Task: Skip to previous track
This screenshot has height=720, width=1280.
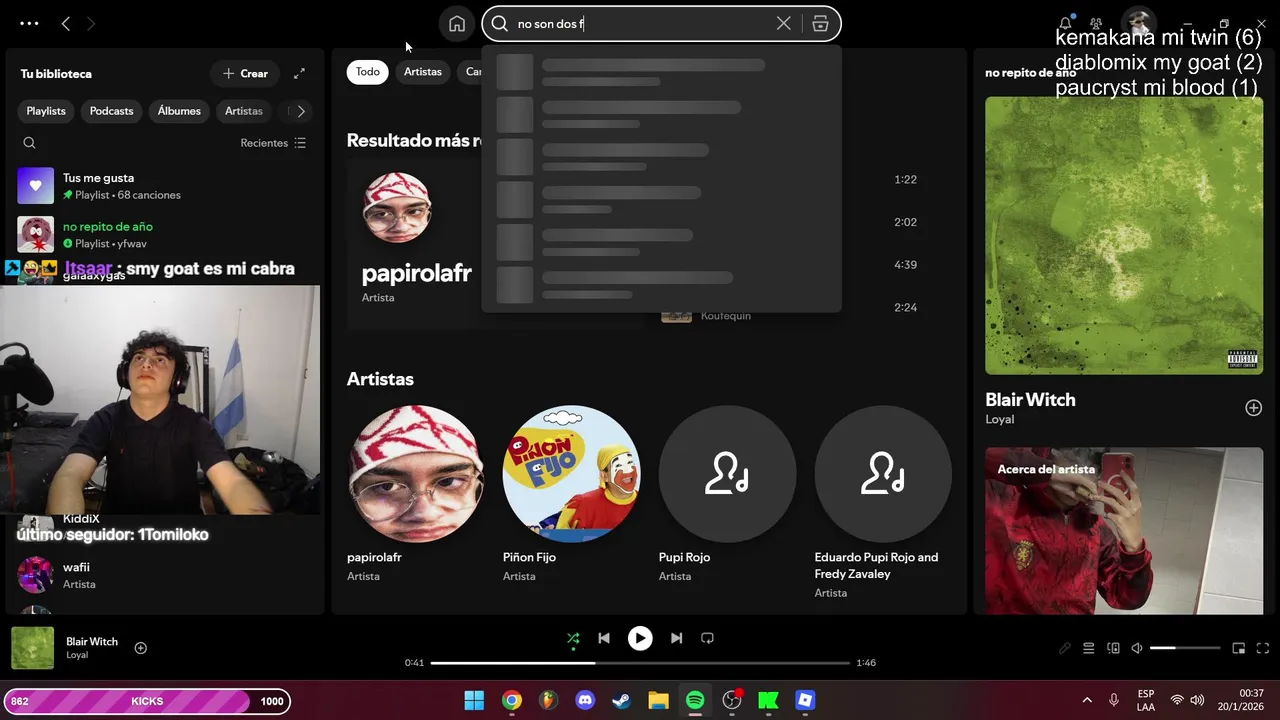Action: [604, 638]
